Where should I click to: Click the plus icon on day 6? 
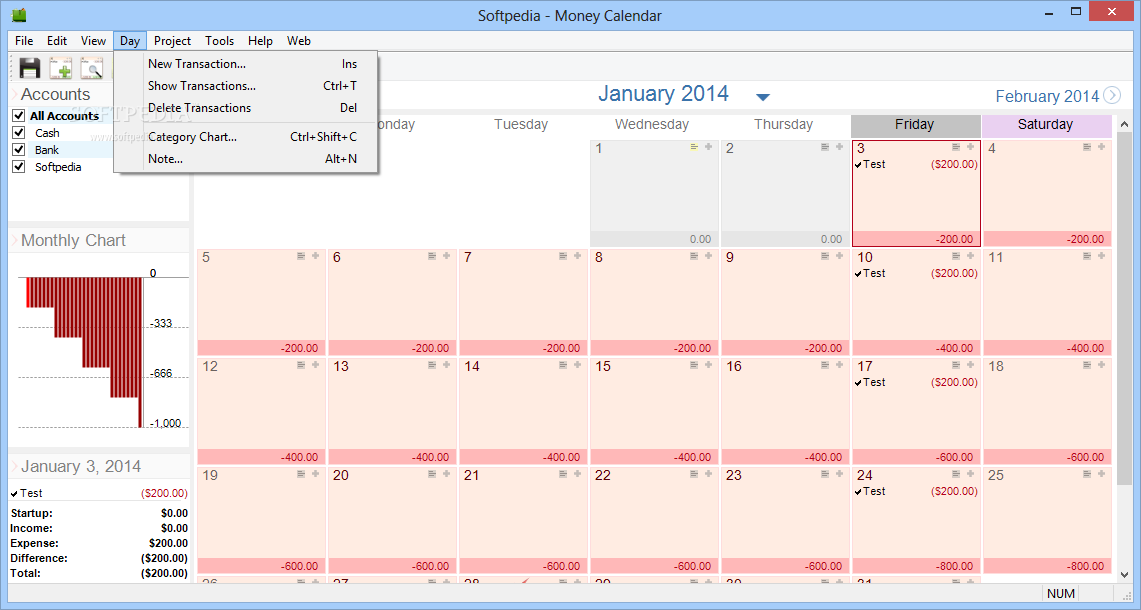coord(447,256)
